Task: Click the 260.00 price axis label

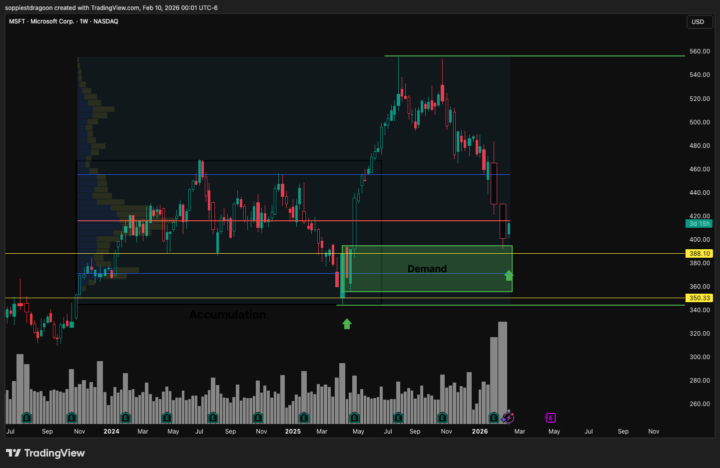Action: [699, 404]
